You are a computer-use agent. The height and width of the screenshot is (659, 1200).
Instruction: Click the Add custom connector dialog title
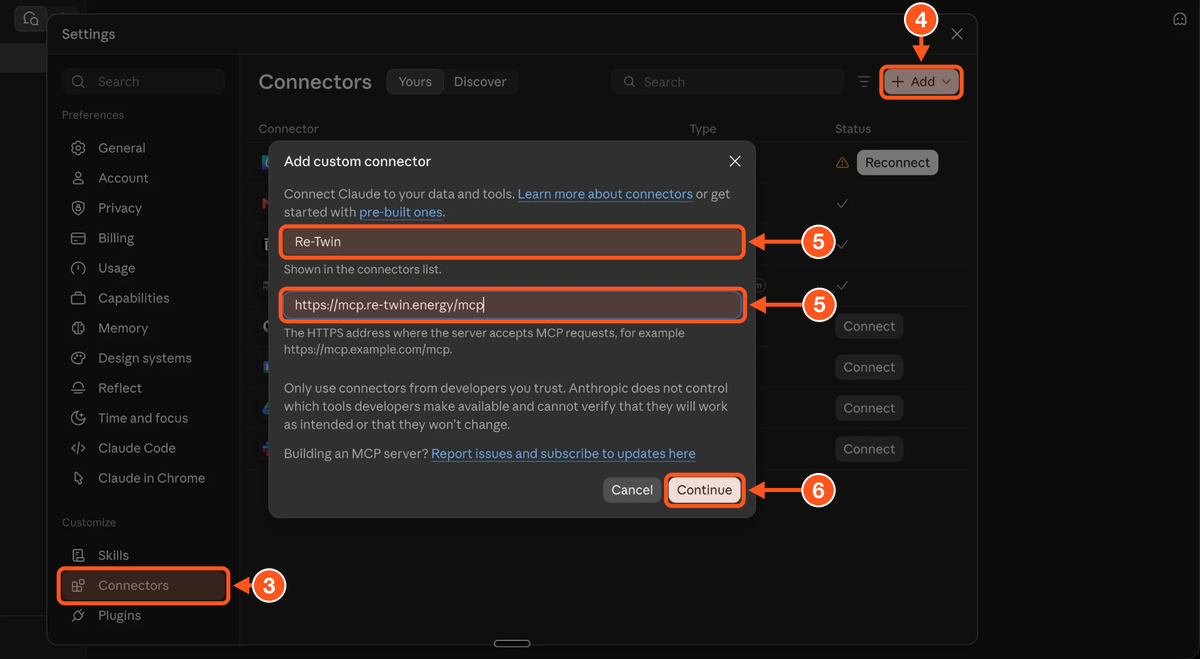click(357, 161)
